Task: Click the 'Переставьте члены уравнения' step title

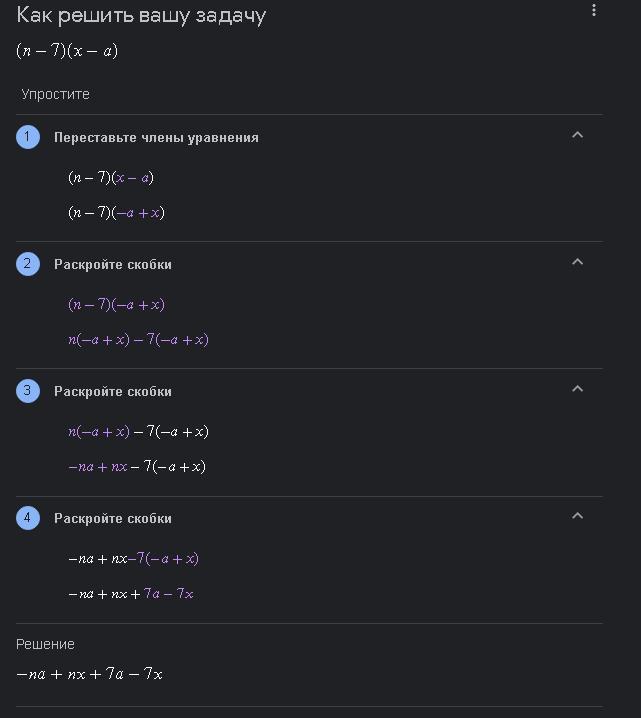Action: [x=156, y=138]
